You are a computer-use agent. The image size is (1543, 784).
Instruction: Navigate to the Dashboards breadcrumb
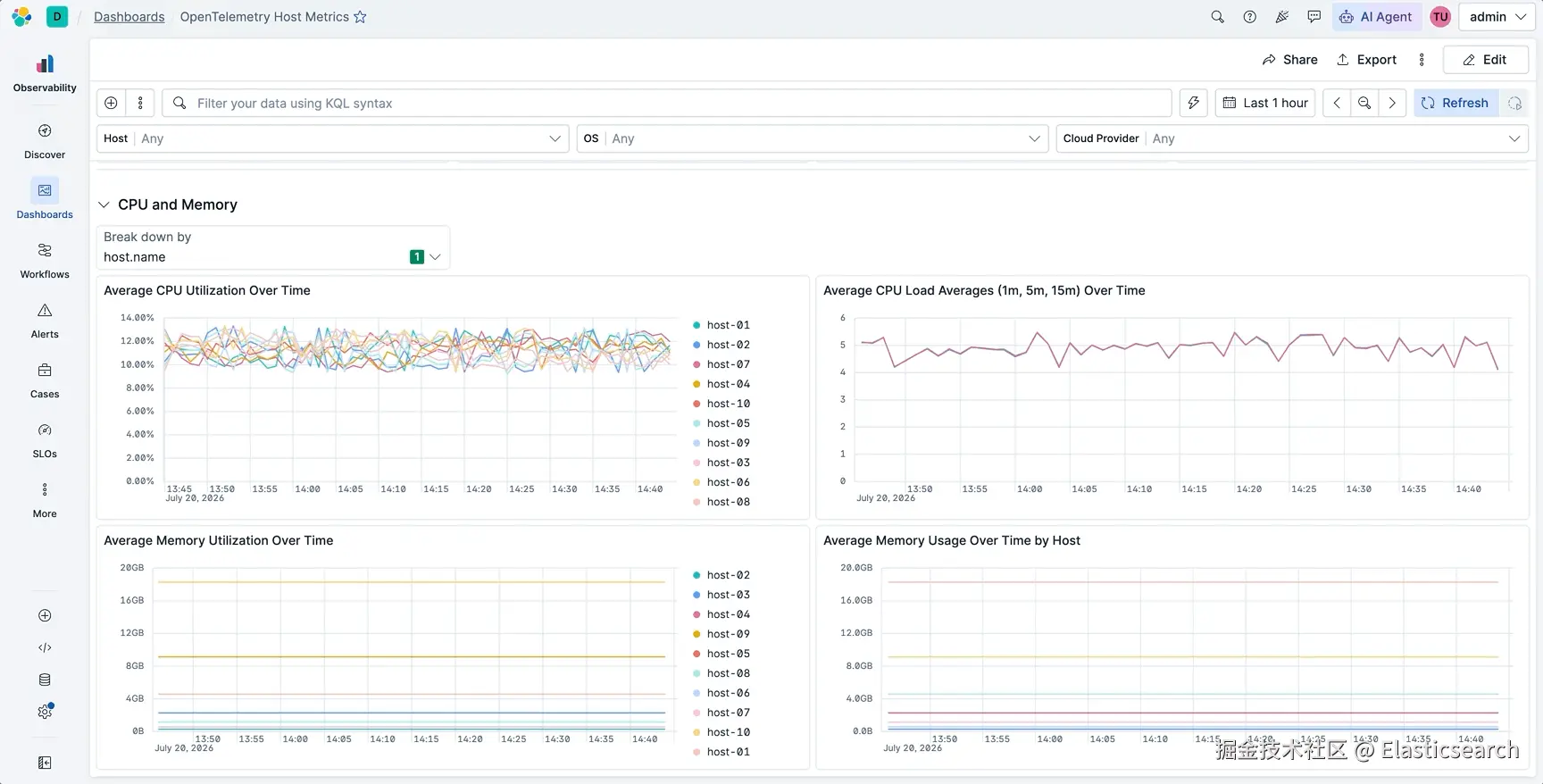click(129, 17)
